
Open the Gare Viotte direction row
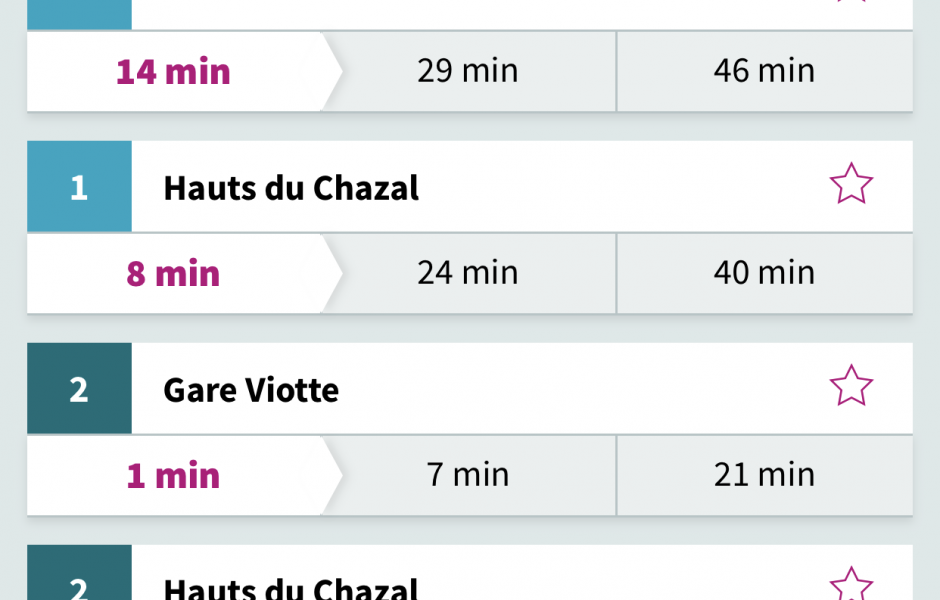470,388
